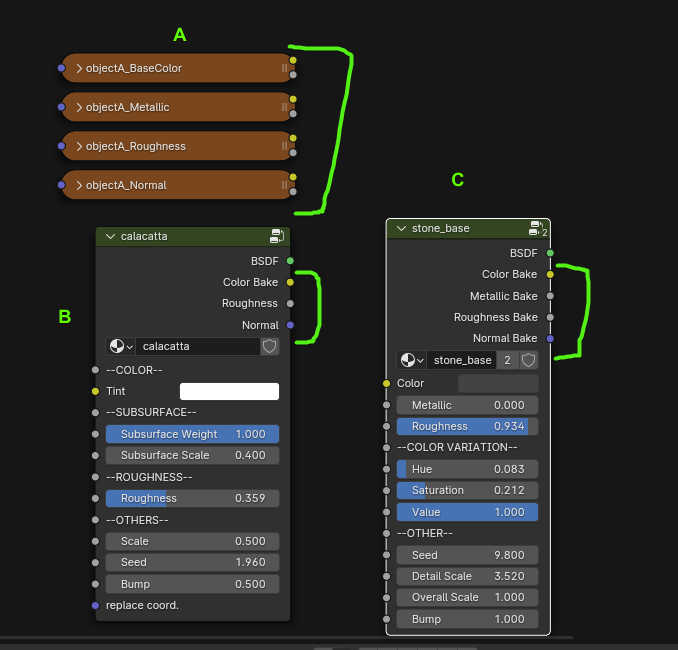This screenshot has height=650, width=678.
Task: Click the calacatta node group icon in its header
Action: 277,236
